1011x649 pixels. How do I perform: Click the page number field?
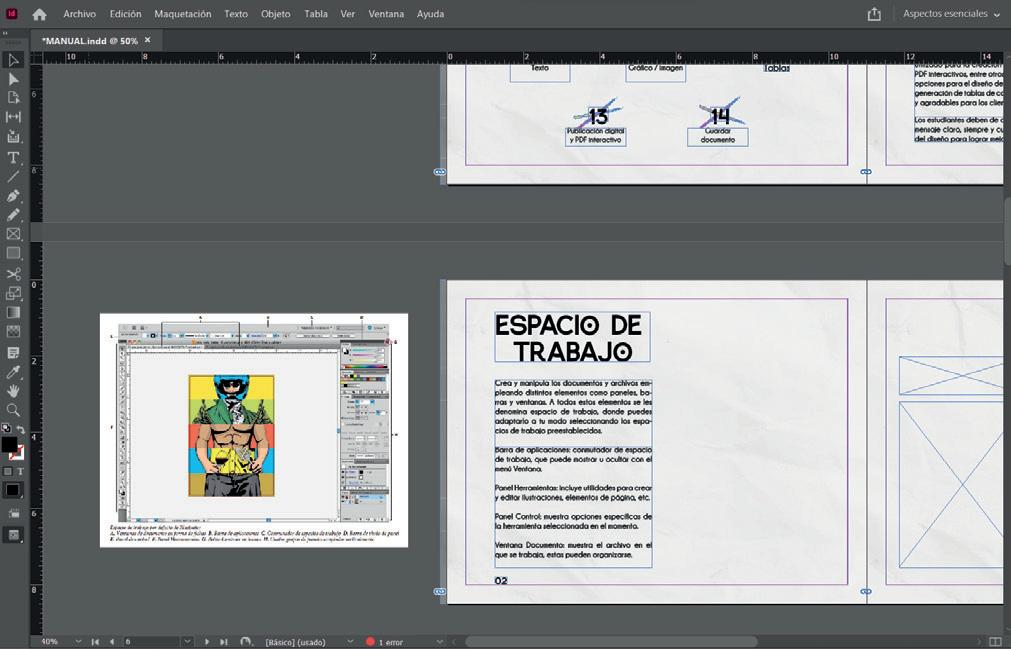tap(152, 642)
